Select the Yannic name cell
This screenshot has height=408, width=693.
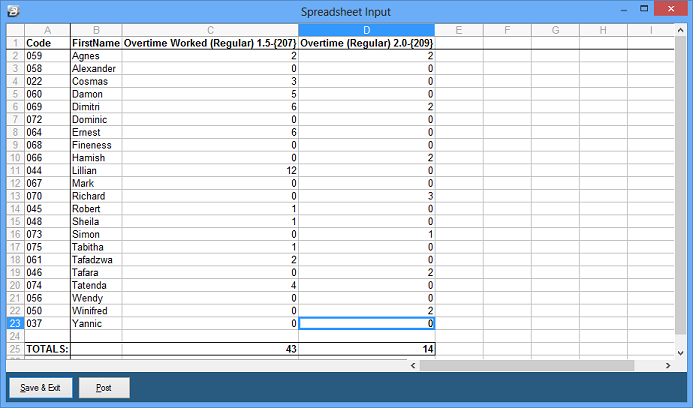point(96,324)
